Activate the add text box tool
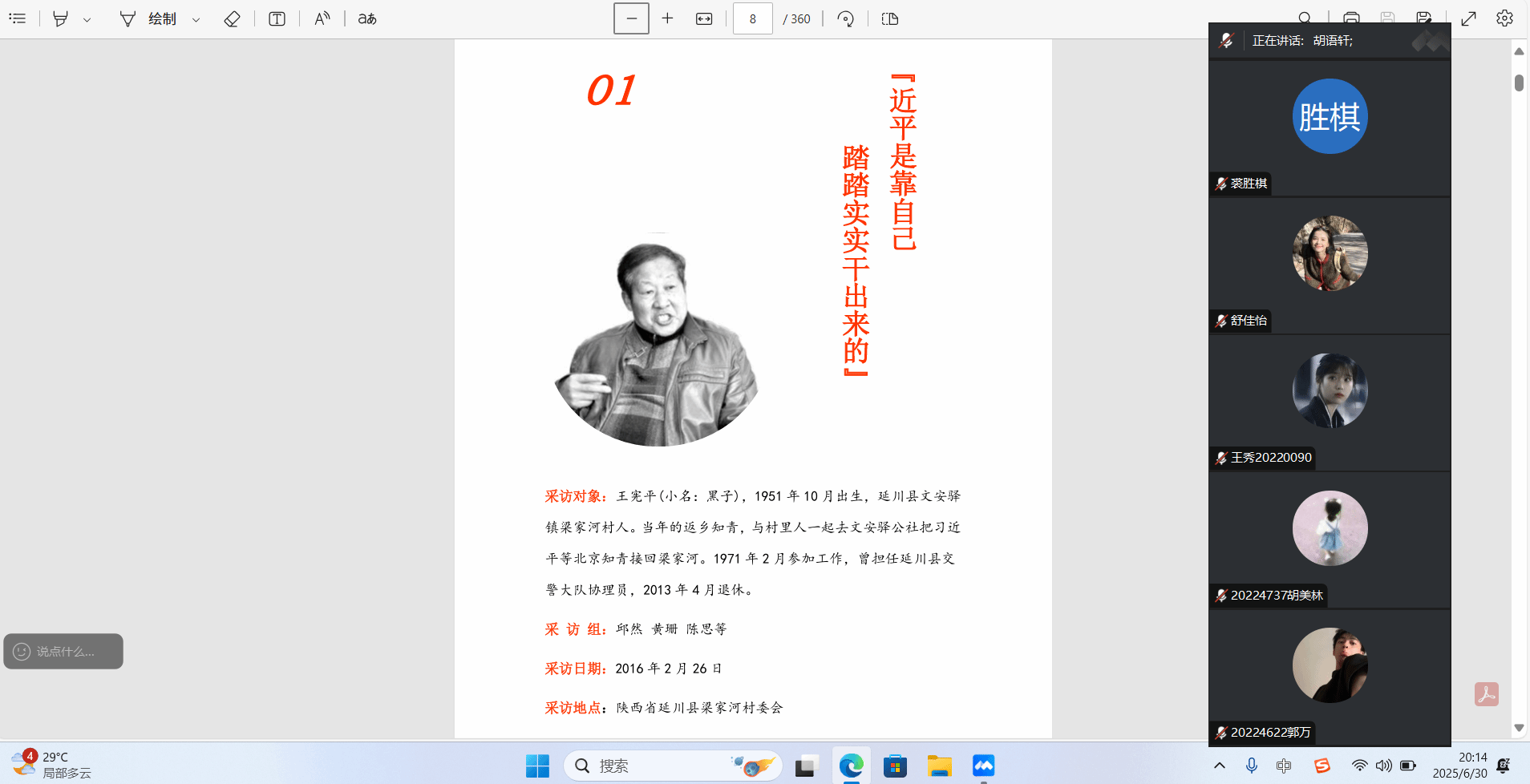The height and width of the screenshot is (784, 1530). click(x=277, y=18)
